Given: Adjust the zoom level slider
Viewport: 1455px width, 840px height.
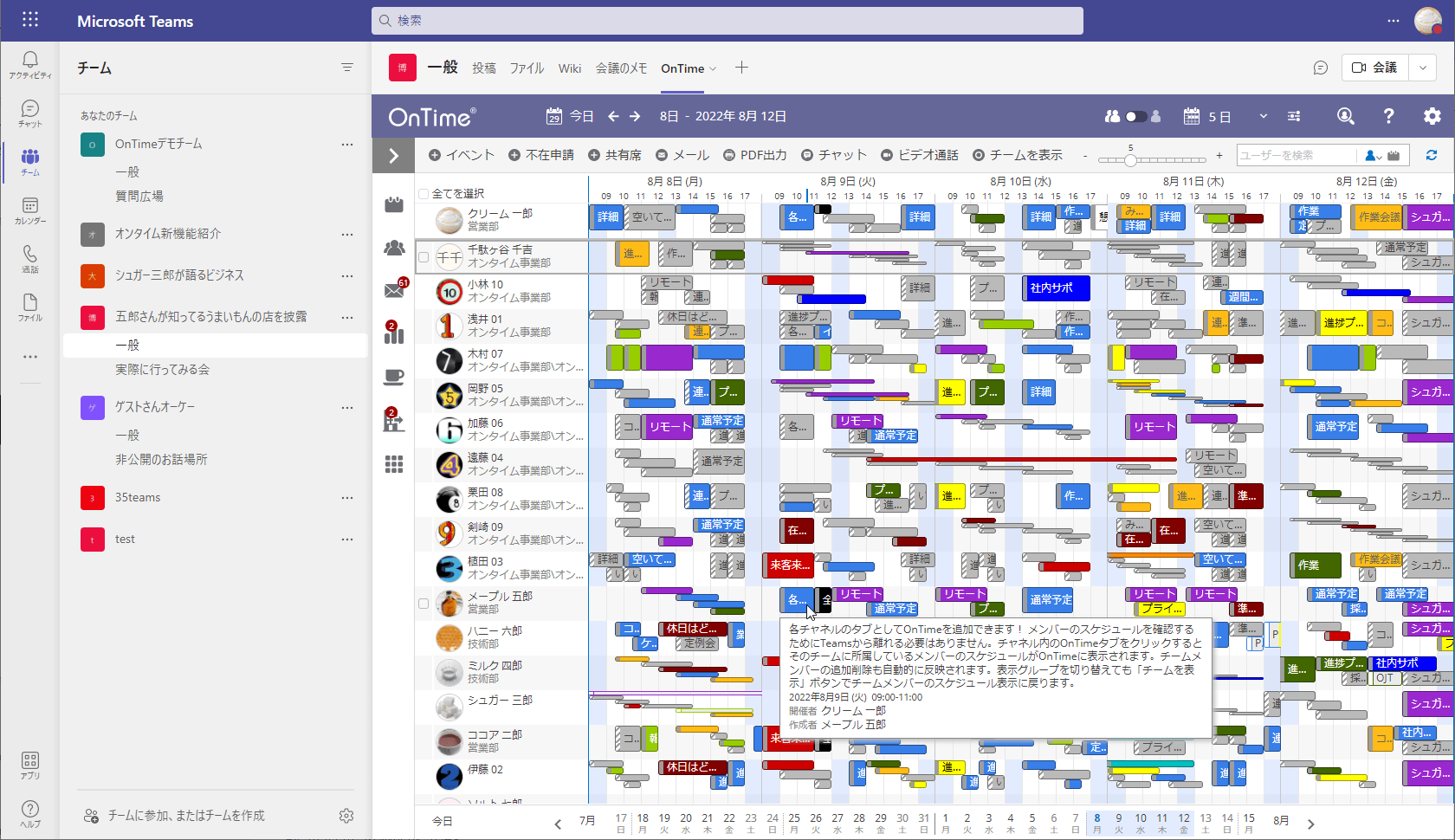Looking at the screenshot, I should click(x=1130, y=159).
